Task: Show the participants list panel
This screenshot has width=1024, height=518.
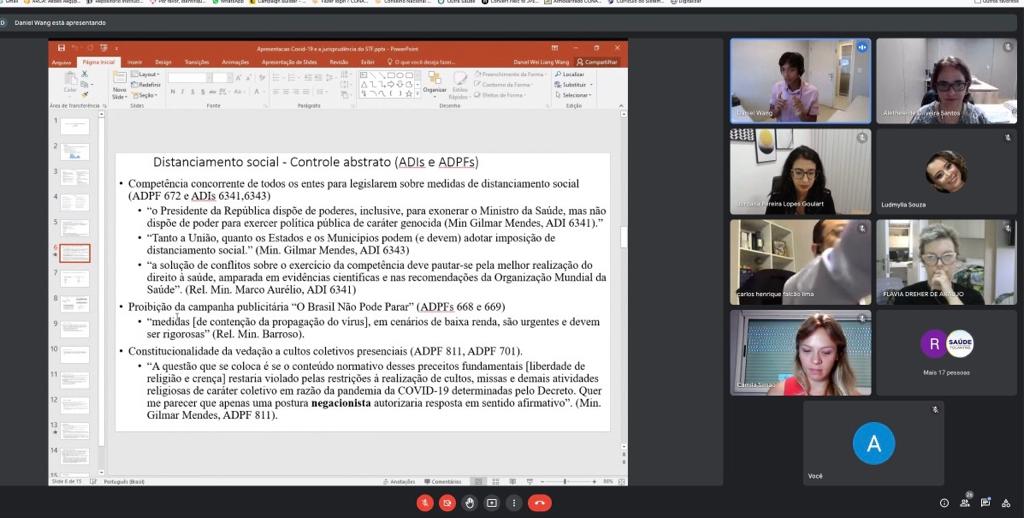Action: click(965, 502)
